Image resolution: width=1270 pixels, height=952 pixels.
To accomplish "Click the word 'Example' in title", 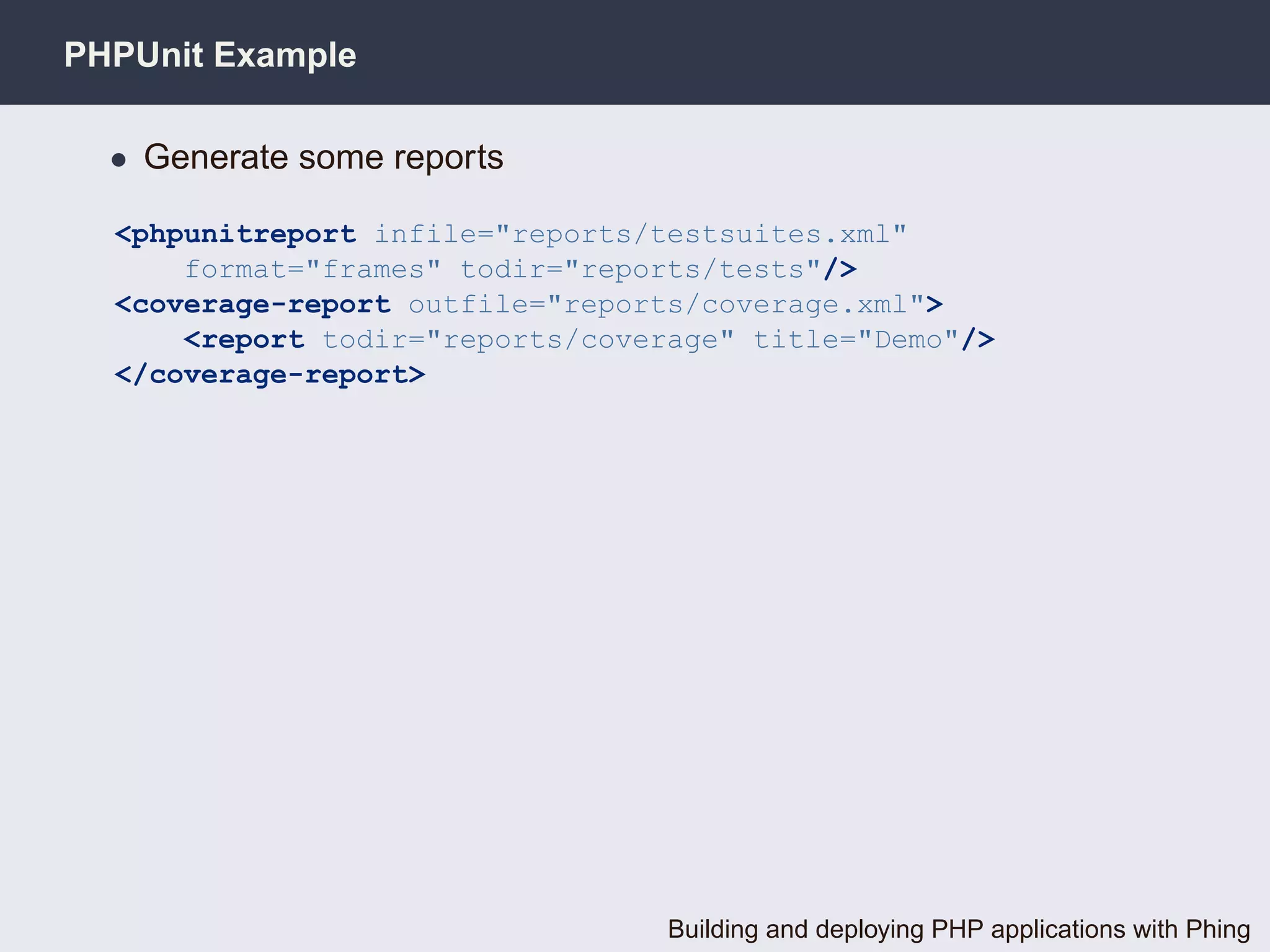I will click(x=285, y=55).
